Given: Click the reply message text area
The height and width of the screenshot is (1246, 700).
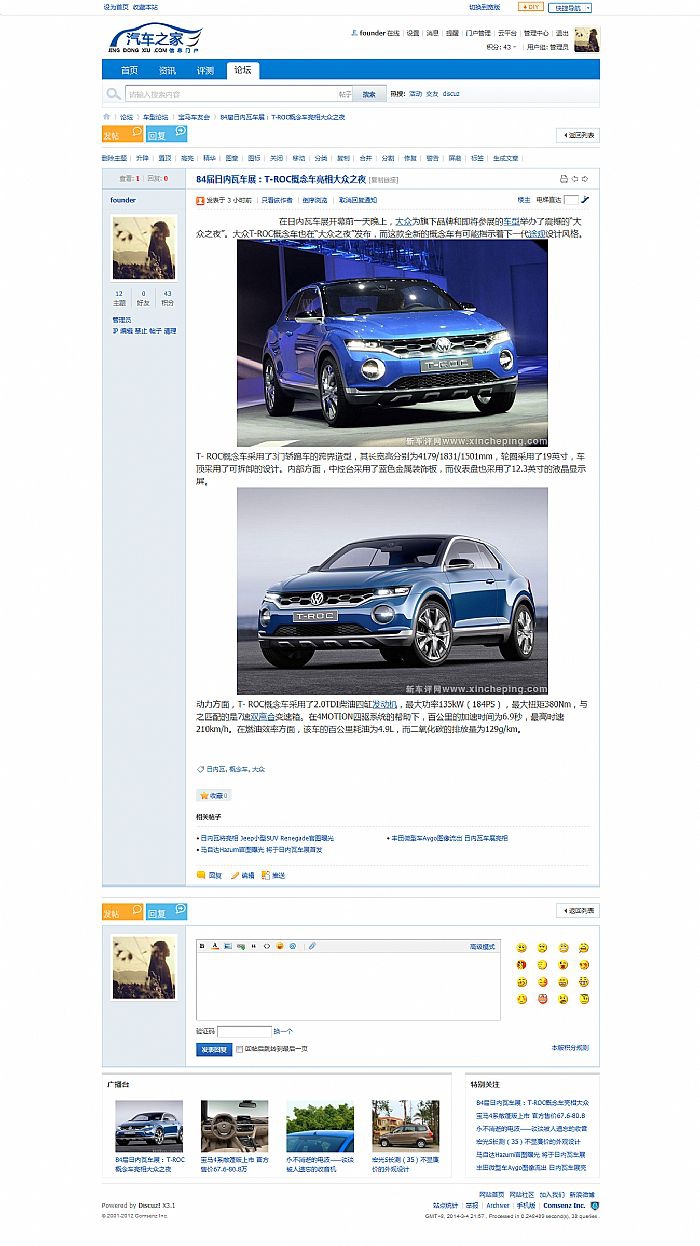Looking at the screenshot, I should (x=348, y=986).
